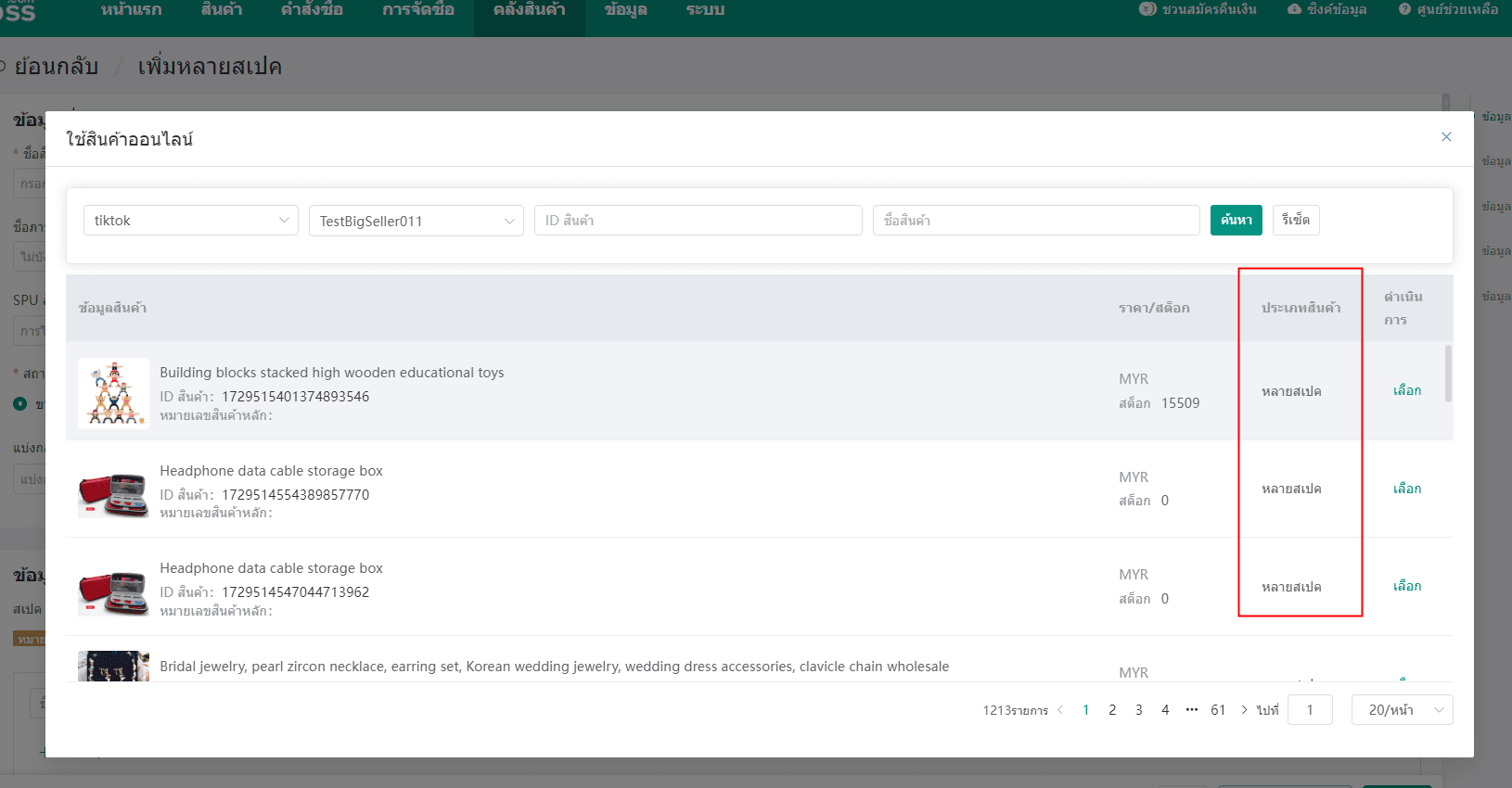The image size is (1512, 788).
Task: Click the stock value 15509
Action: tap(1181, 403)
